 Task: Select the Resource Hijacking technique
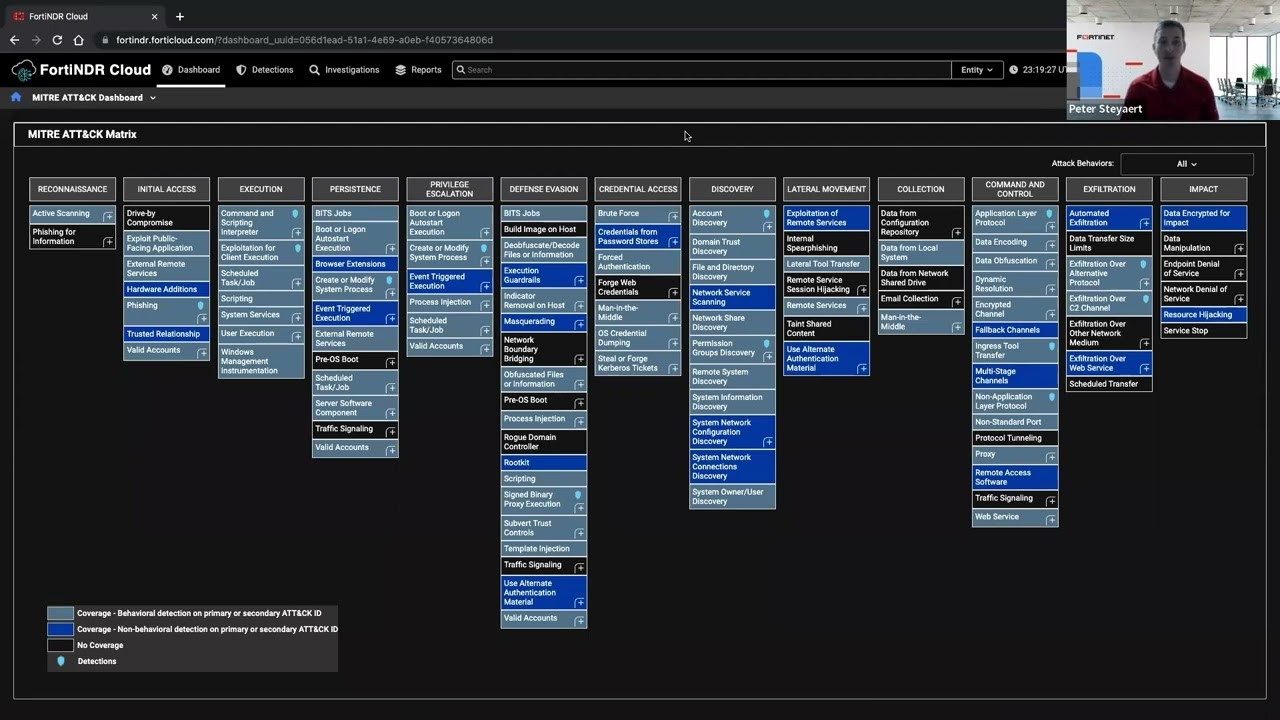1204,315
